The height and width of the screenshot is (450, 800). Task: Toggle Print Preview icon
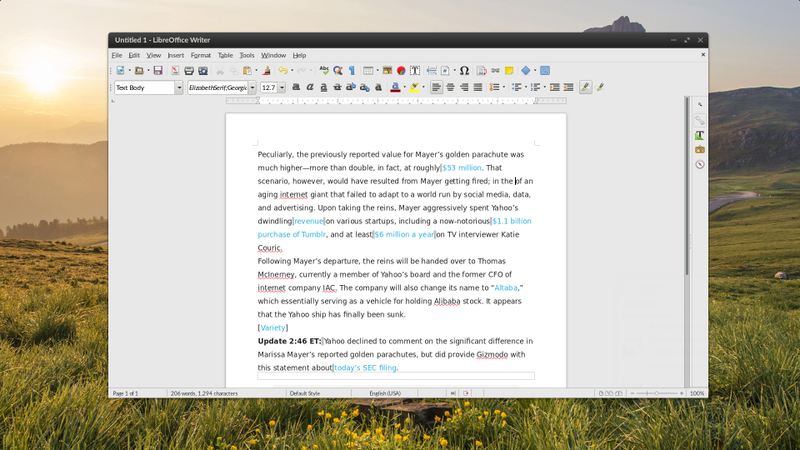click(x=203, y=70)
